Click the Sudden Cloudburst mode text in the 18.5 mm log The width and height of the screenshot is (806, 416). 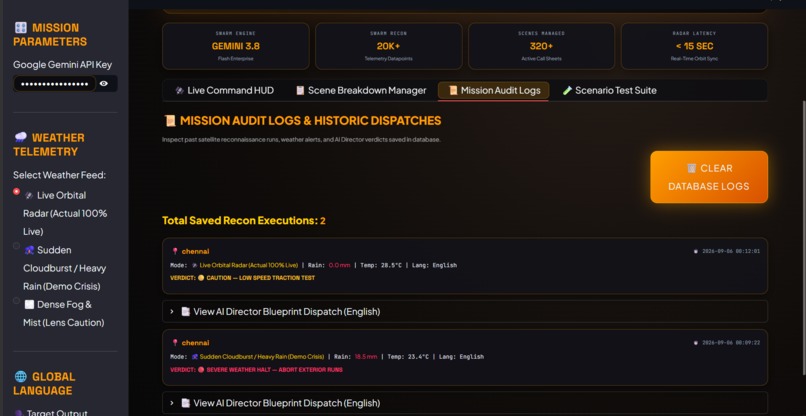tap(262, 357)
